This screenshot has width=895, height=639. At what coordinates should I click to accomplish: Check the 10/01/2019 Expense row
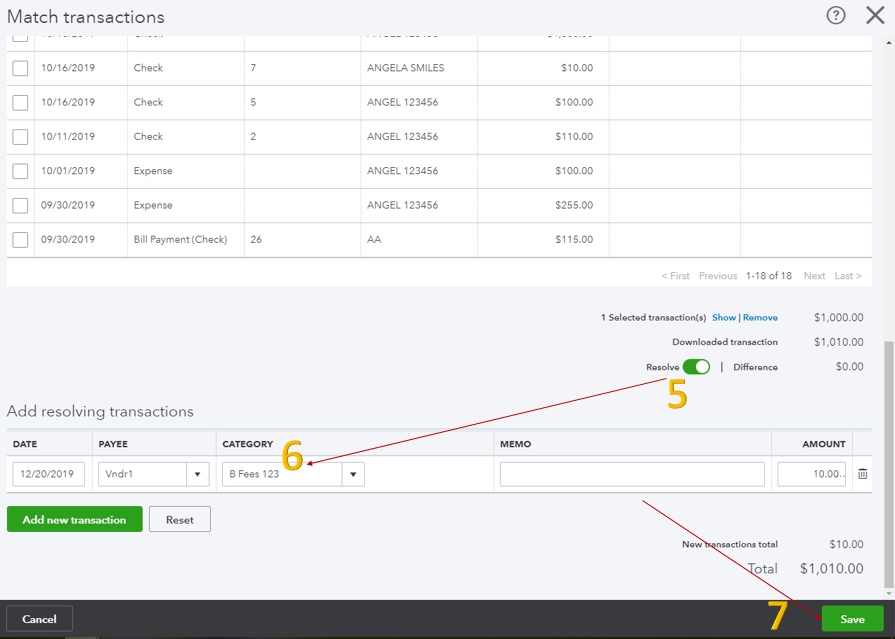pos(21,170)
